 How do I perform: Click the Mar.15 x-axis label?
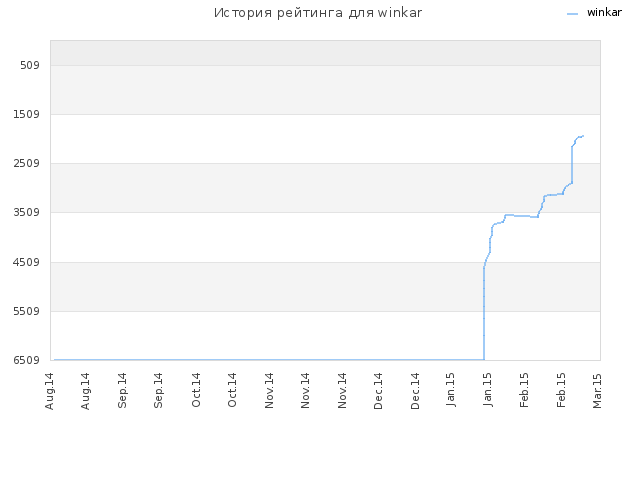[x=597, y=391]
